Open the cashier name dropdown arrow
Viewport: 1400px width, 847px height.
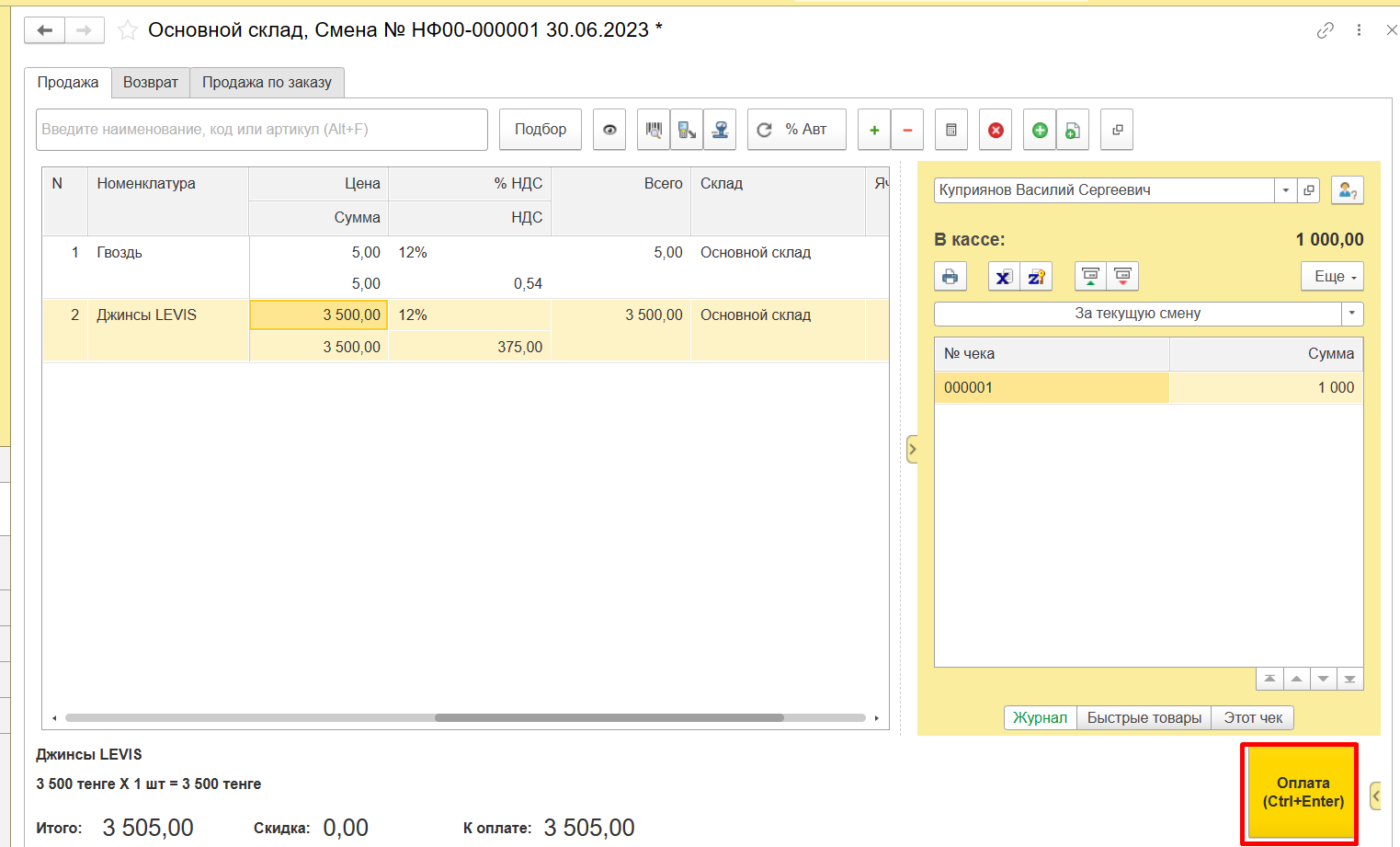click(x=1285, y=190)
